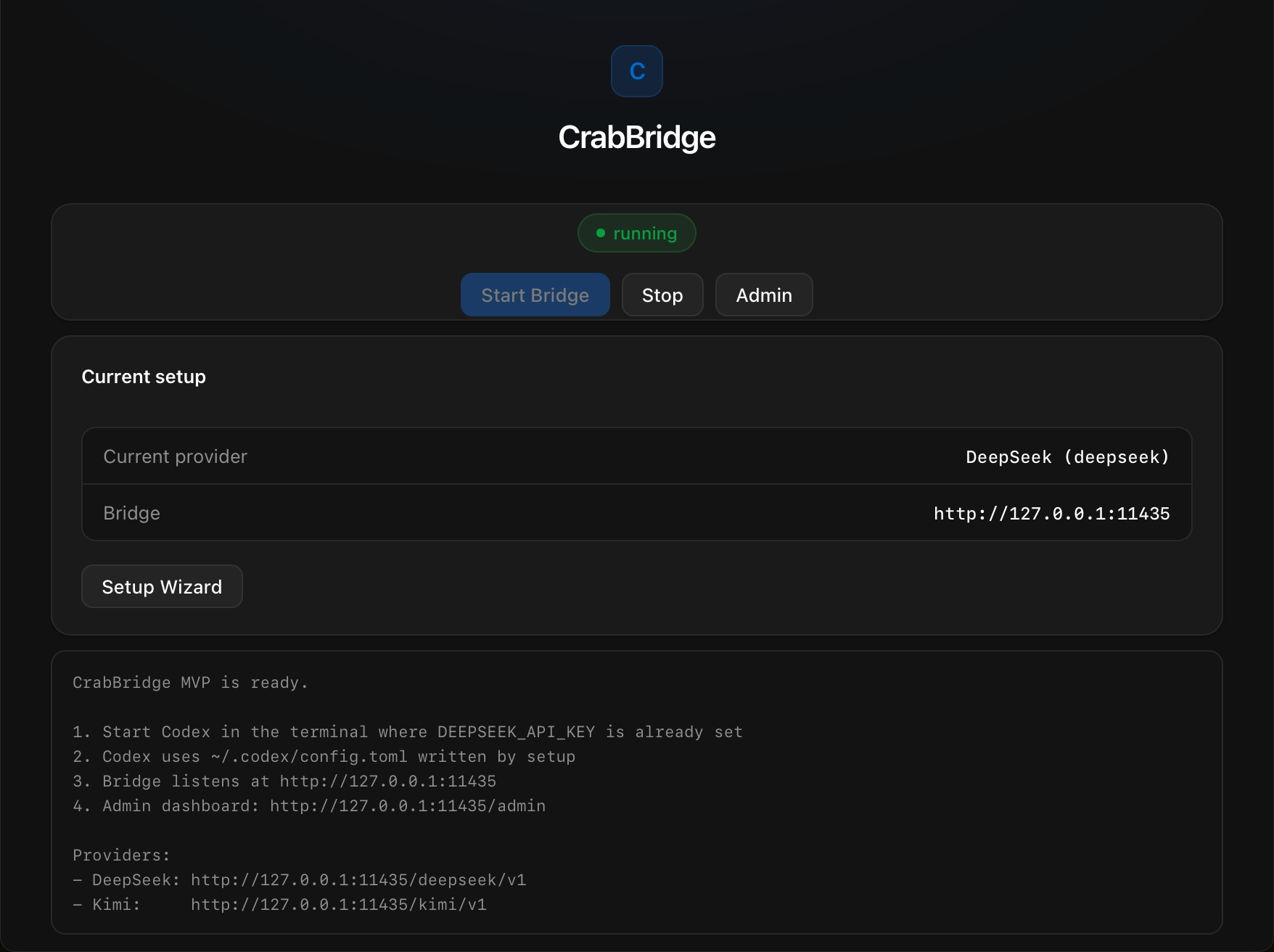Click the 'CrabBridge MVP is ready.' line

pyautogui.click(x=191, y=683)
